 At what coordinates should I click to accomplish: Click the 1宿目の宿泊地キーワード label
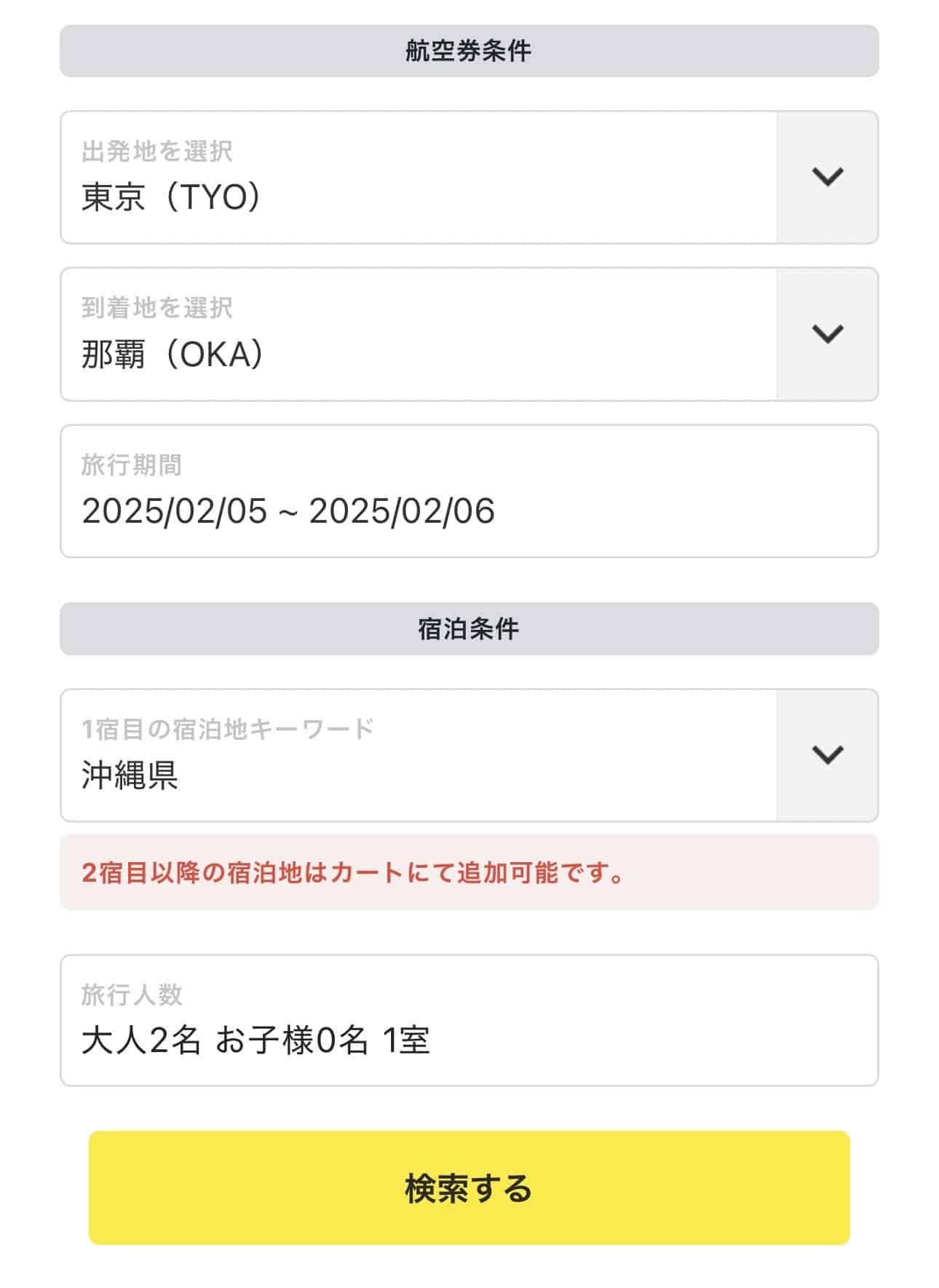[x=227, y=729]
